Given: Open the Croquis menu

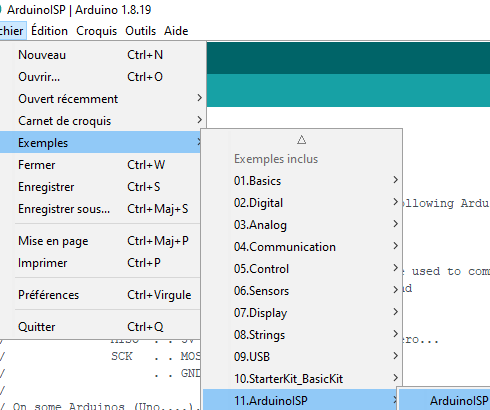Looking at the screenshot, I should click(x=96, y=31).
